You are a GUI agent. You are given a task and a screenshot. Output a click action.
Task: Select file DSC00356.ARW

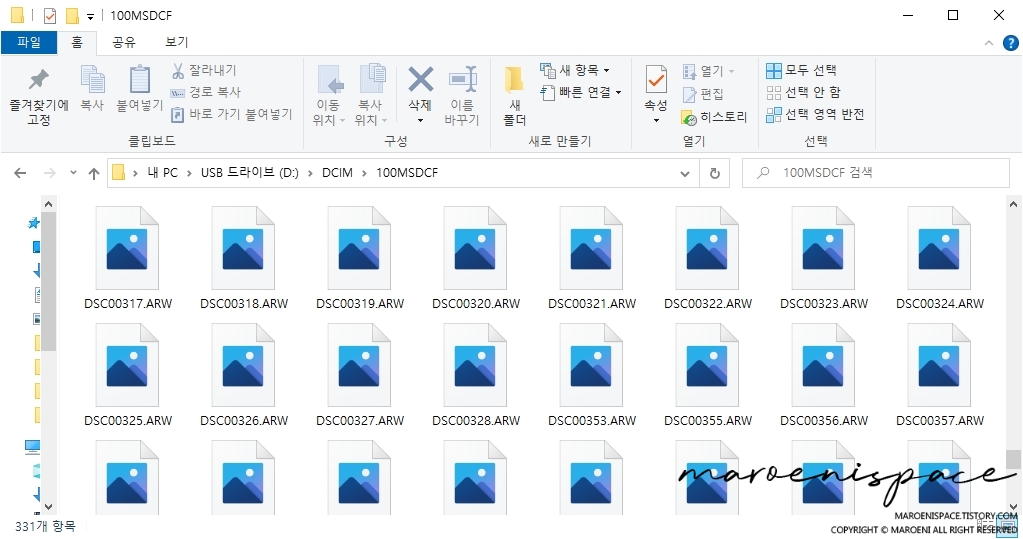pos(824,375)
